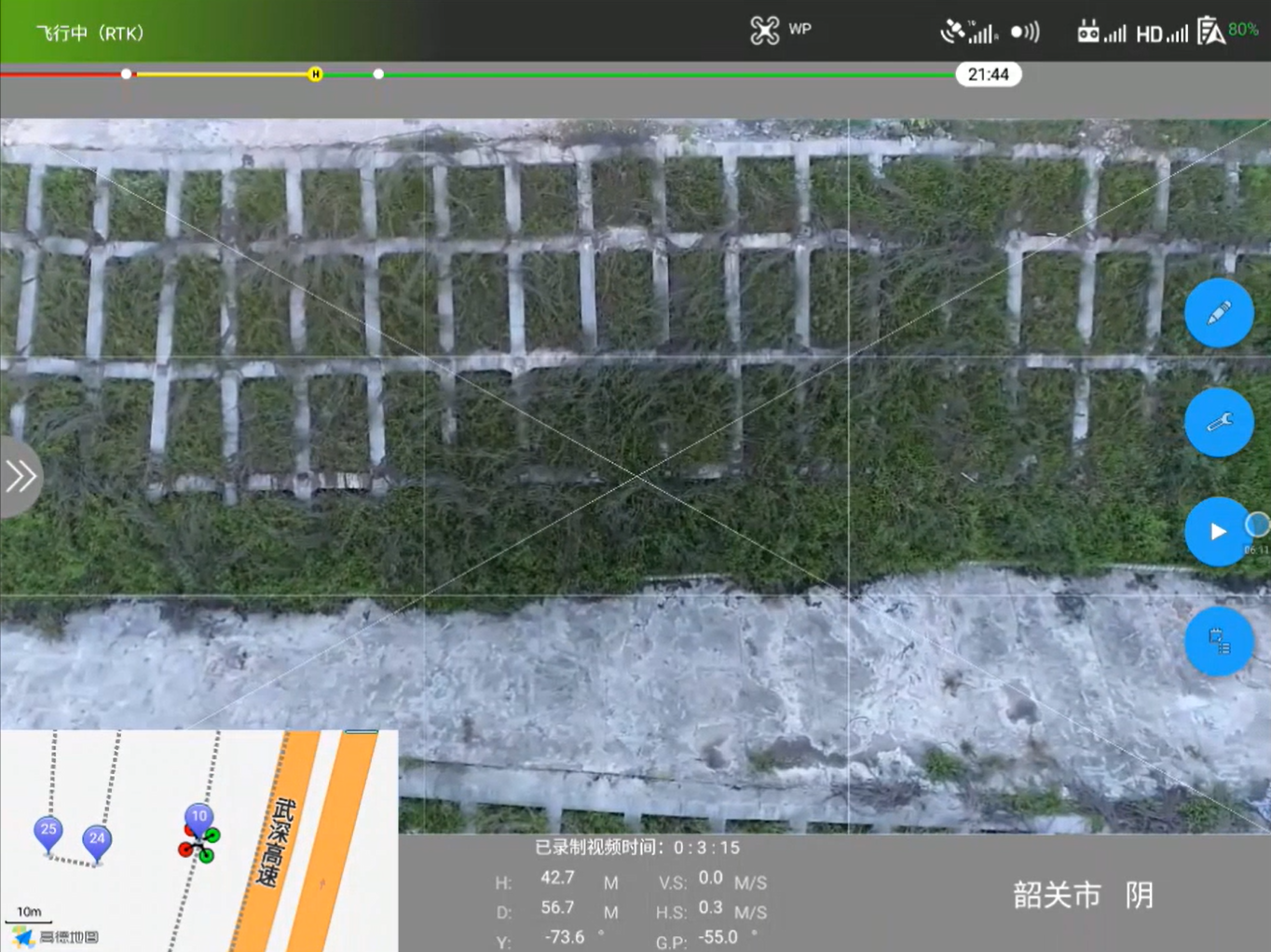Select waypoint 25 on the map
The width and height of the screenshot is (1271, 952).
48,832
